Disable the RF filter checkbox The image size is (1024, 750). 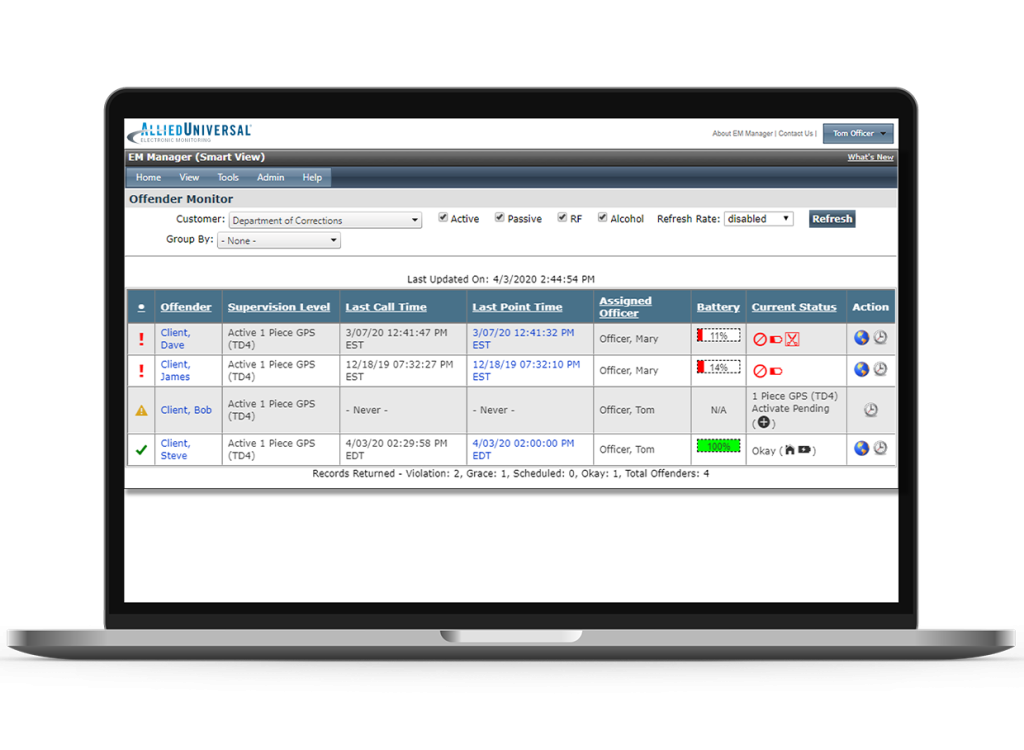click(x=561, y=216)
